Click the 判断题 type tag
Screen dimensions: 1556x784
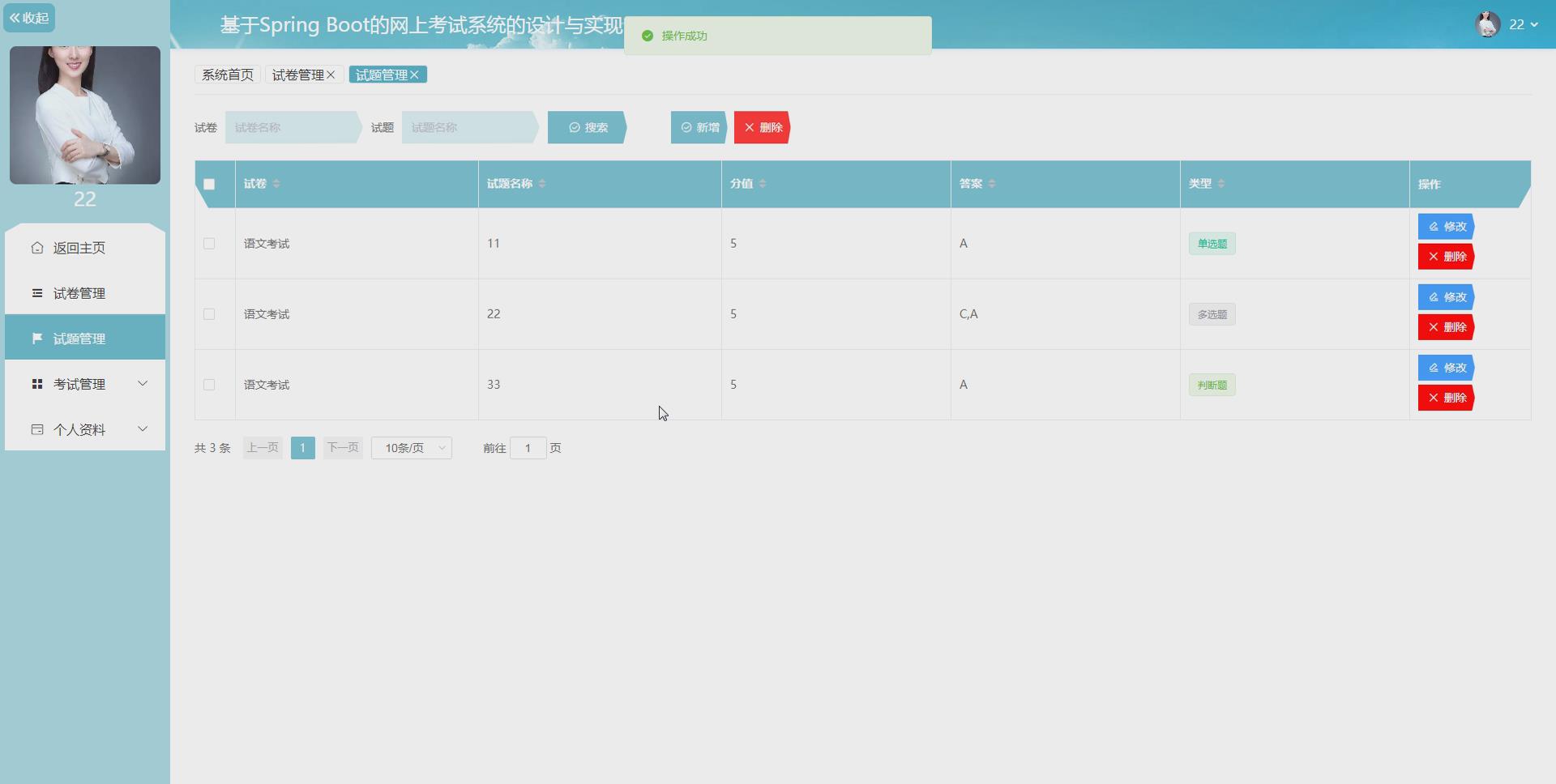(x=1212, y=385)
